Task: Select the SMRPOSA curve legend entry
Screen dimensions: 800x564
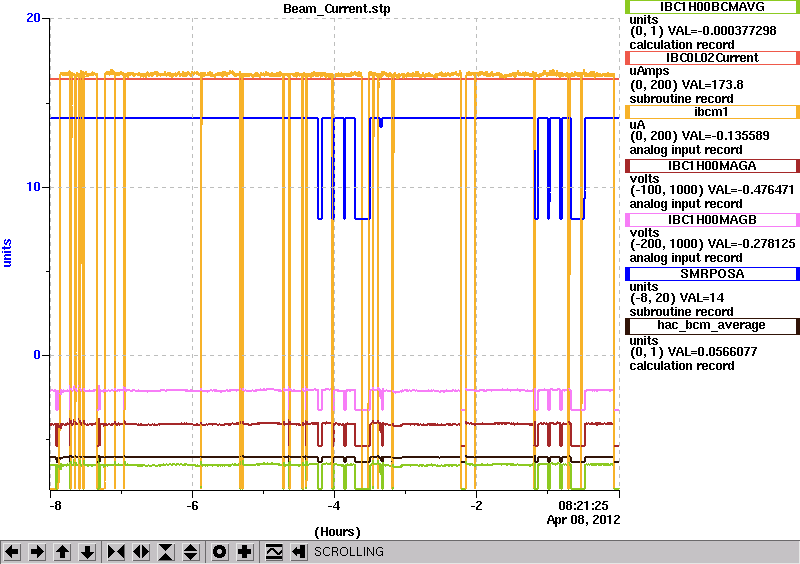Action: coord(712,274)
